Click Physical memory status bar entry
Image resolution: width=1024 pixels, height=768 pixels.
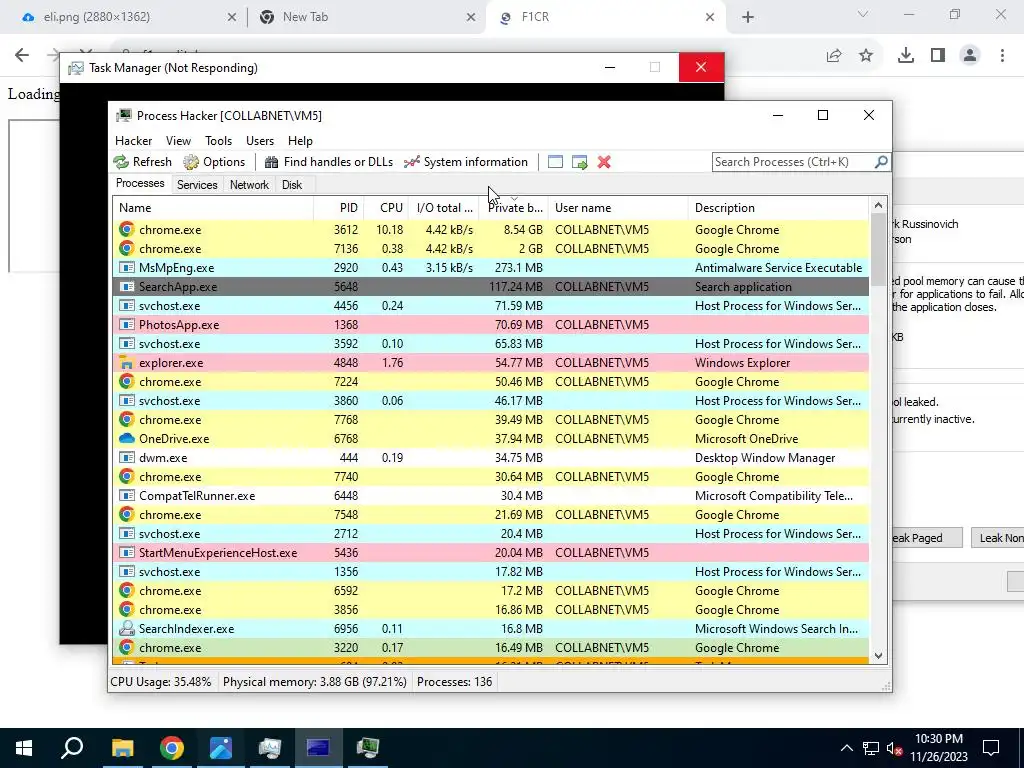315,682
